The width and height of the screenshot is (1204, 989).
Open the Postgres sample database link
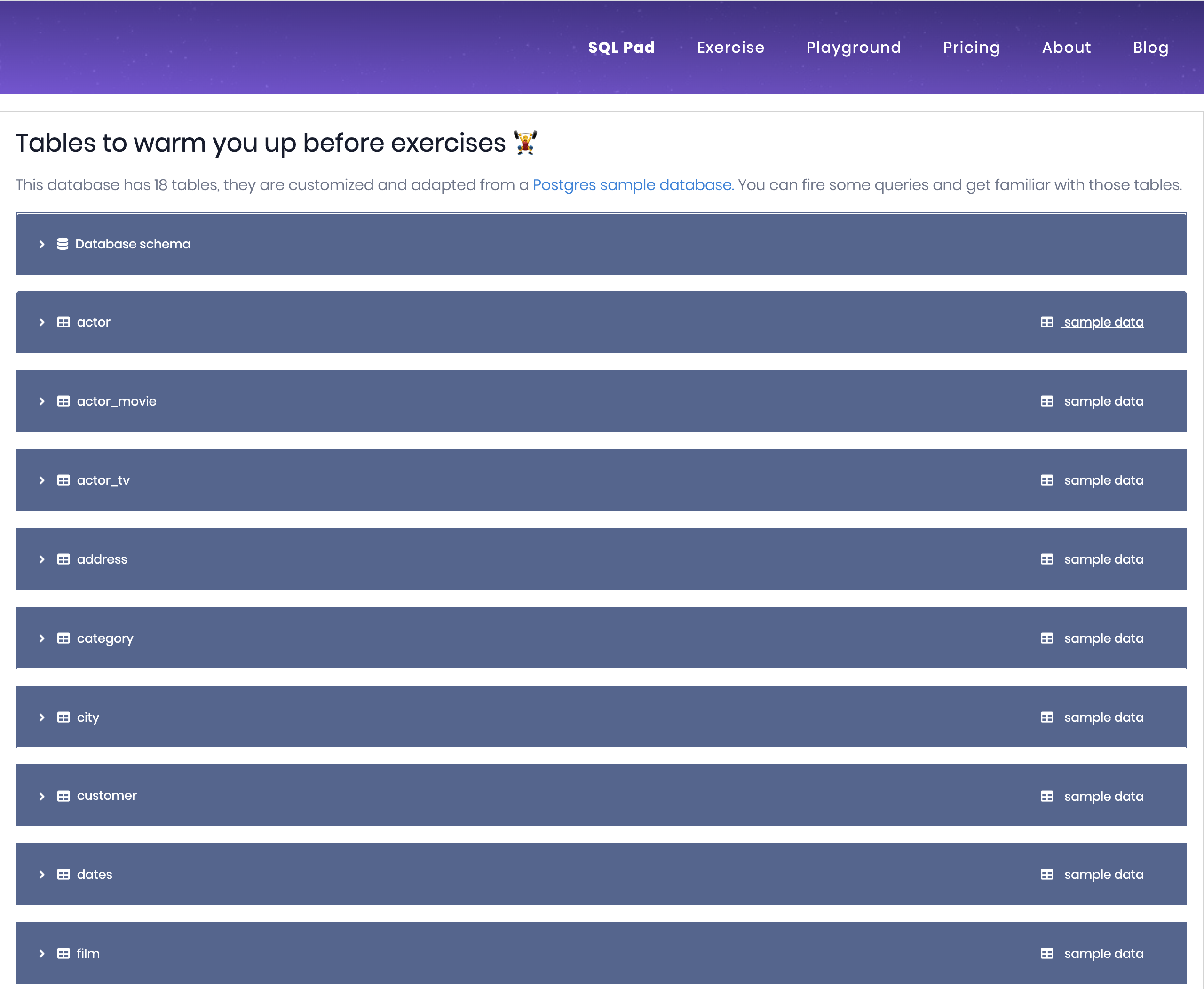pos(632,184)
